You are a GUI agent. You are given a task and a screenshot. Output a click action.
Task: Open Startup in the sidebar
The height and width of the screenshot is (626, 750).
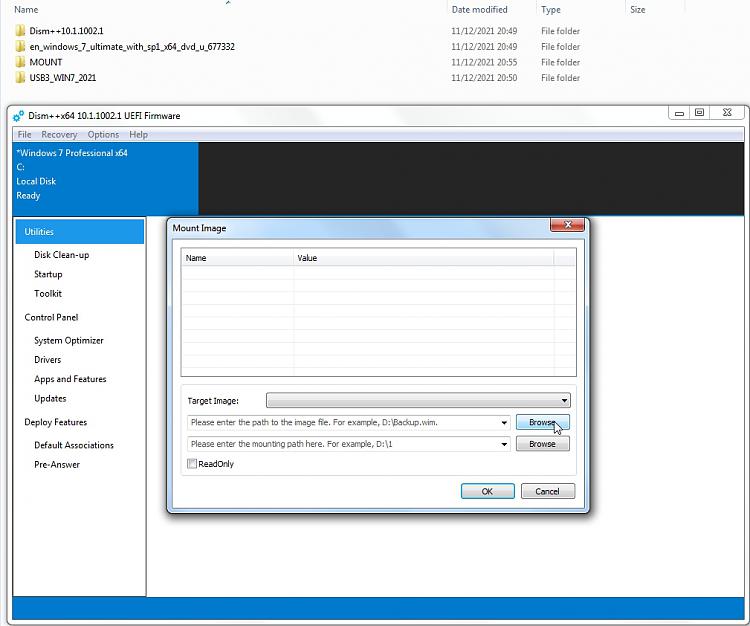pyautogui.click(x=48, y=274)
